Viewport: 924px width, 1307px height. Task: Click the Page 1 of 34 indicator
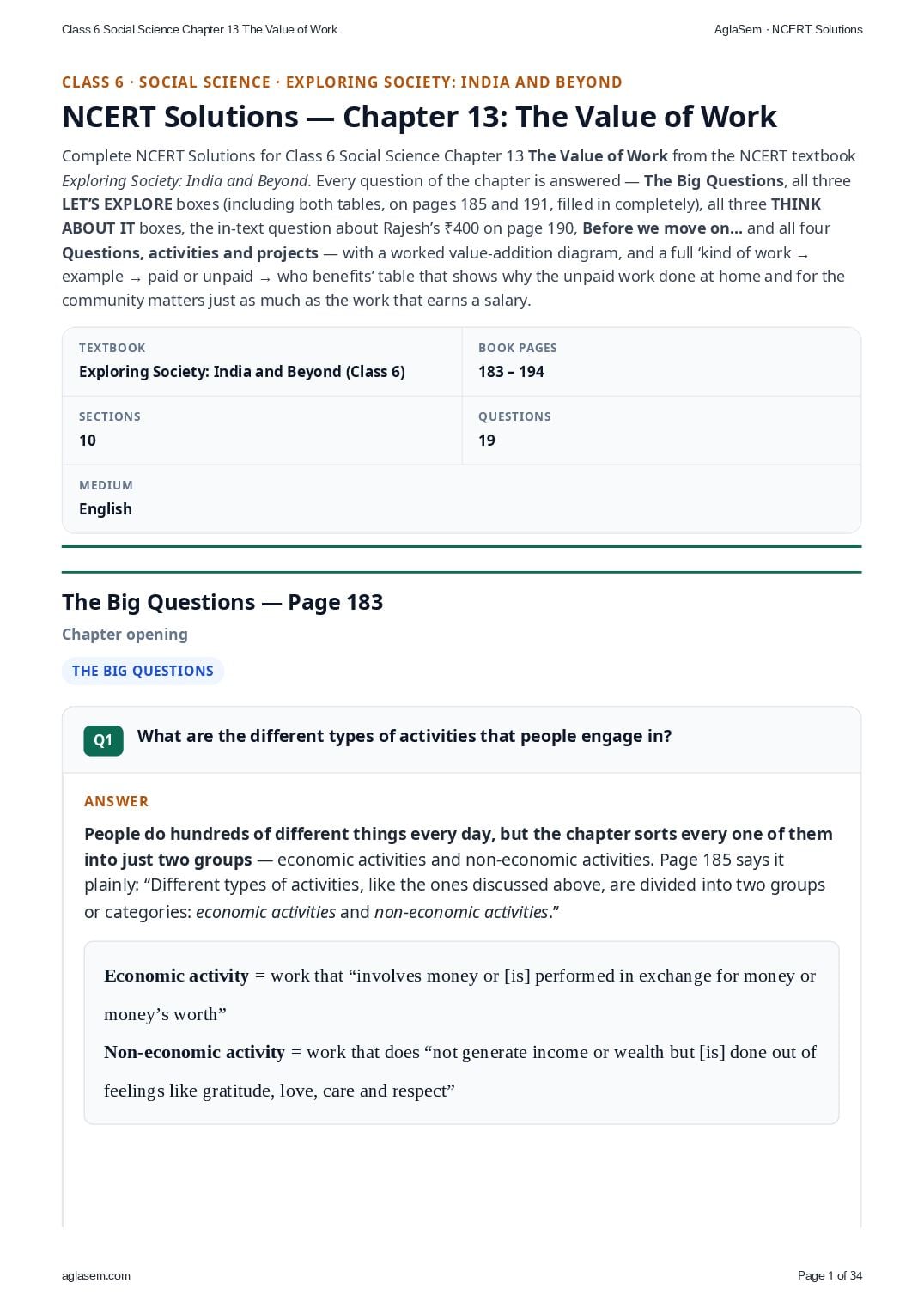tap(830, 1275)
